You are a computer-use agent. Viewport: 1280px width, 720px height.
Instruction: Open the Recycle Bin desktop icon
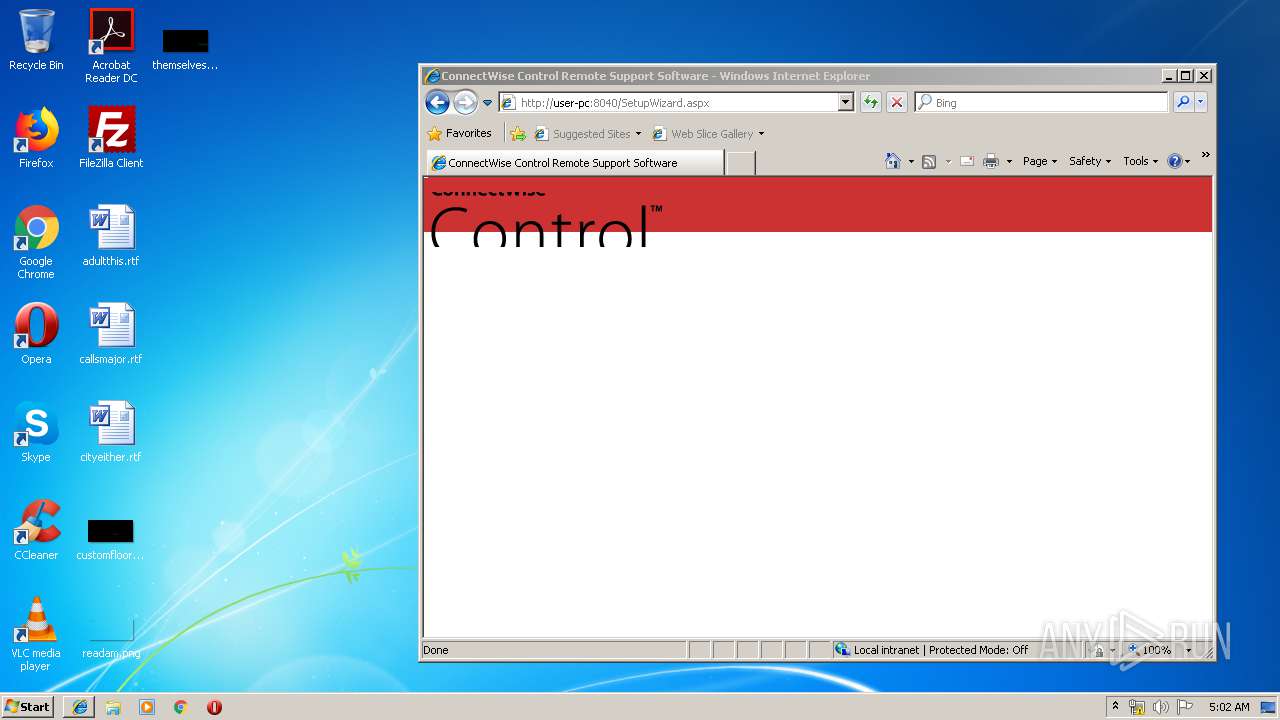point(36,40)
